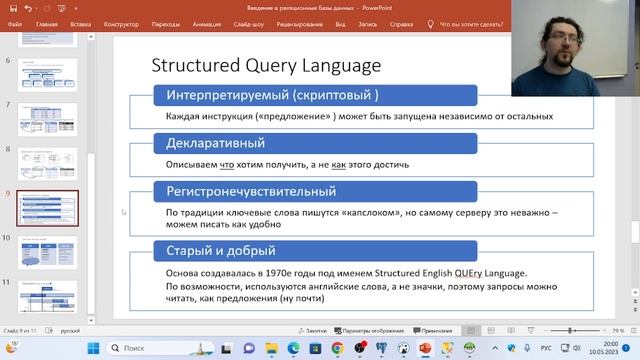The height and width of the screenshot is (360, 640).
Task: Click the spell check icon in status bar
Action: pos(49,331)
